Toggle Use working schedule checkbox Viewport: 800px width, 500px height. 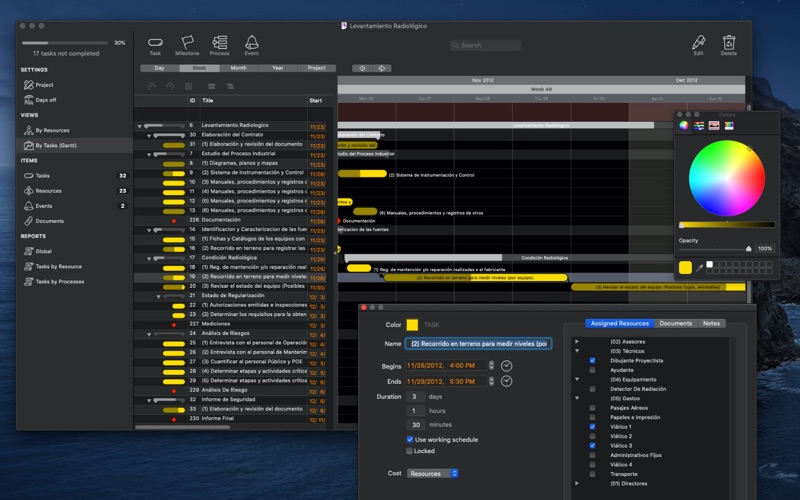[410, 439]
